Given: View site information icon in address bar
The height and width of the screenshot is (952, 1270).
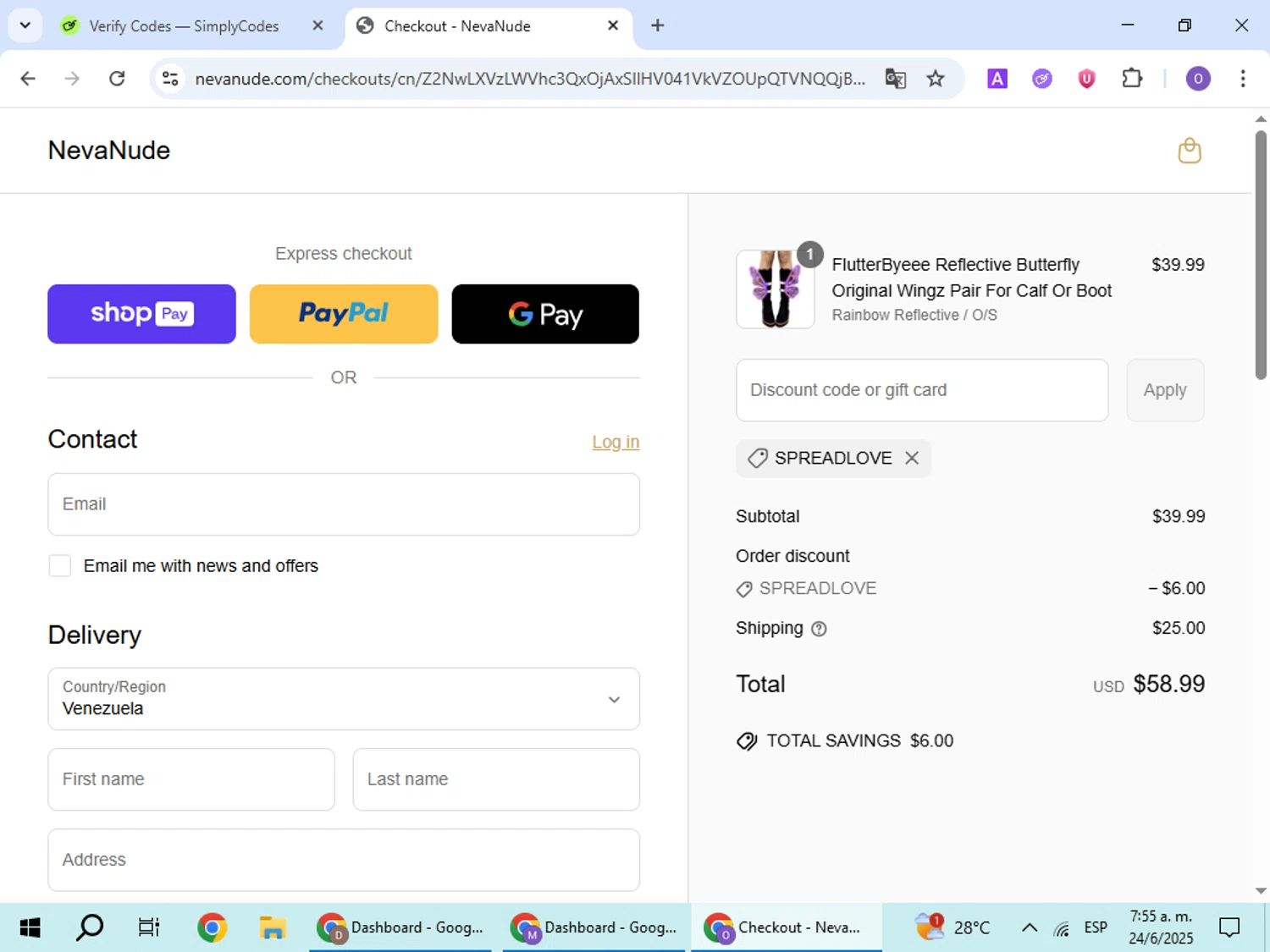Looking at the screenshot, I should pyautogui.click(x=170, y=79).
